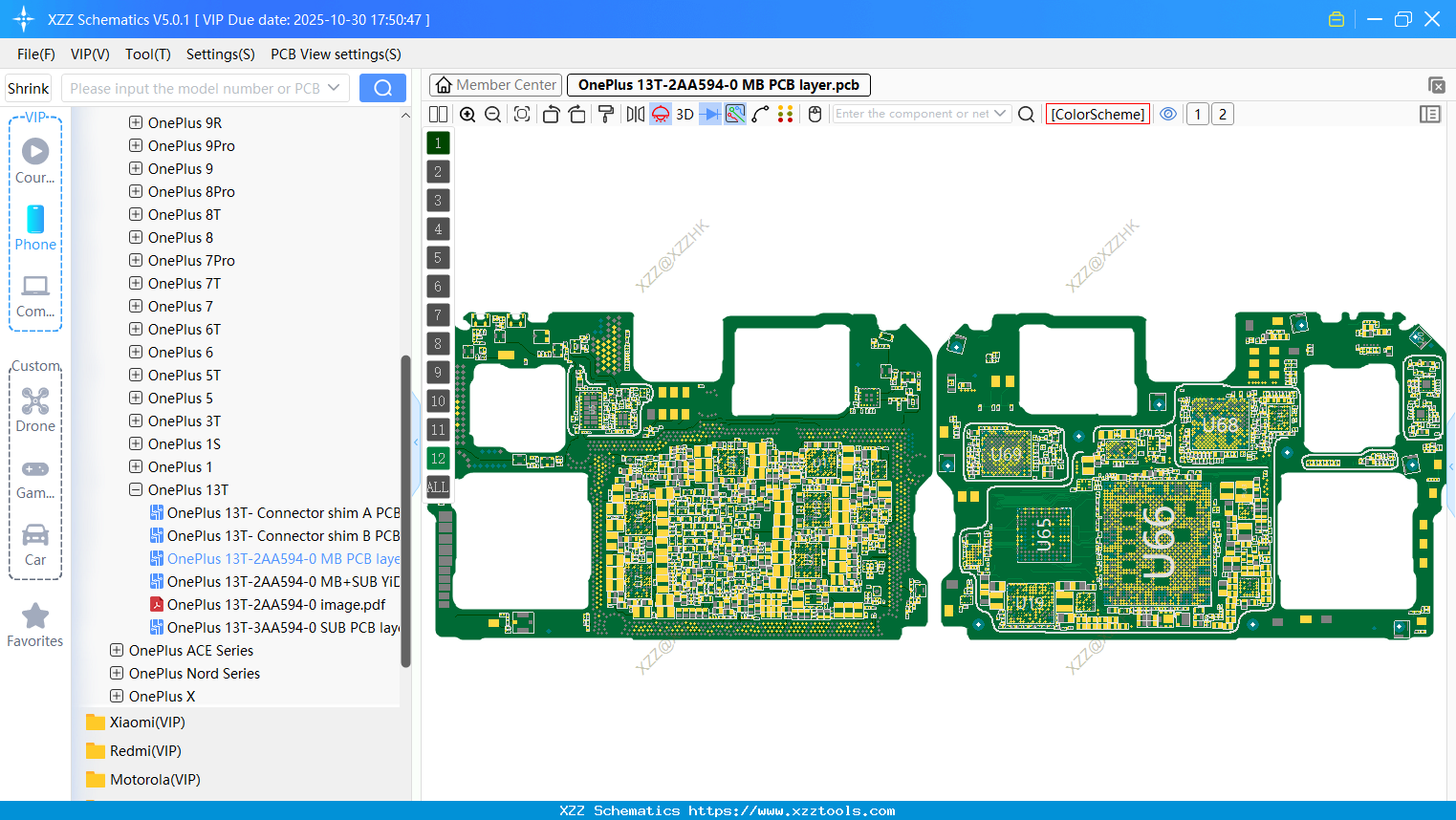The image size is (1456, 820).
Task: Expand the OnePlus 7Pro node
Action: coord(136,260)
